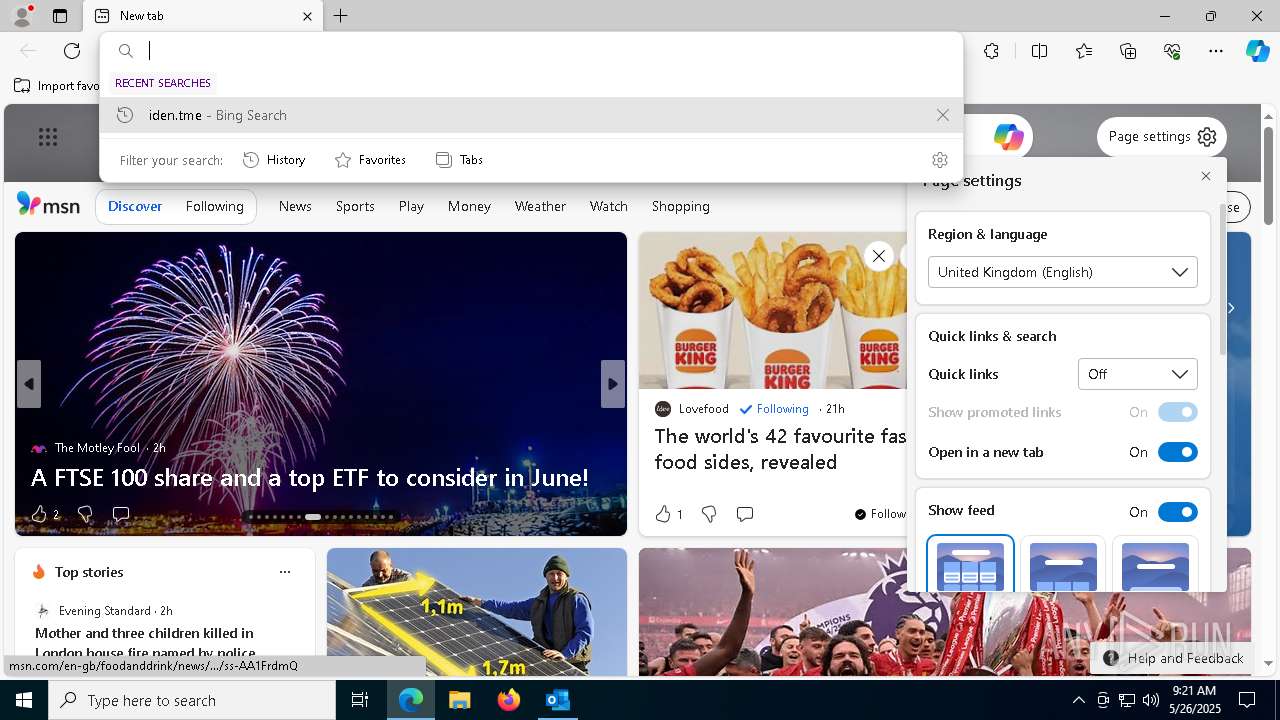Image resolution: width=1280 pixels, height=720 pixels.
Task: Dismiss the Burger King story card
Action: 878,256
